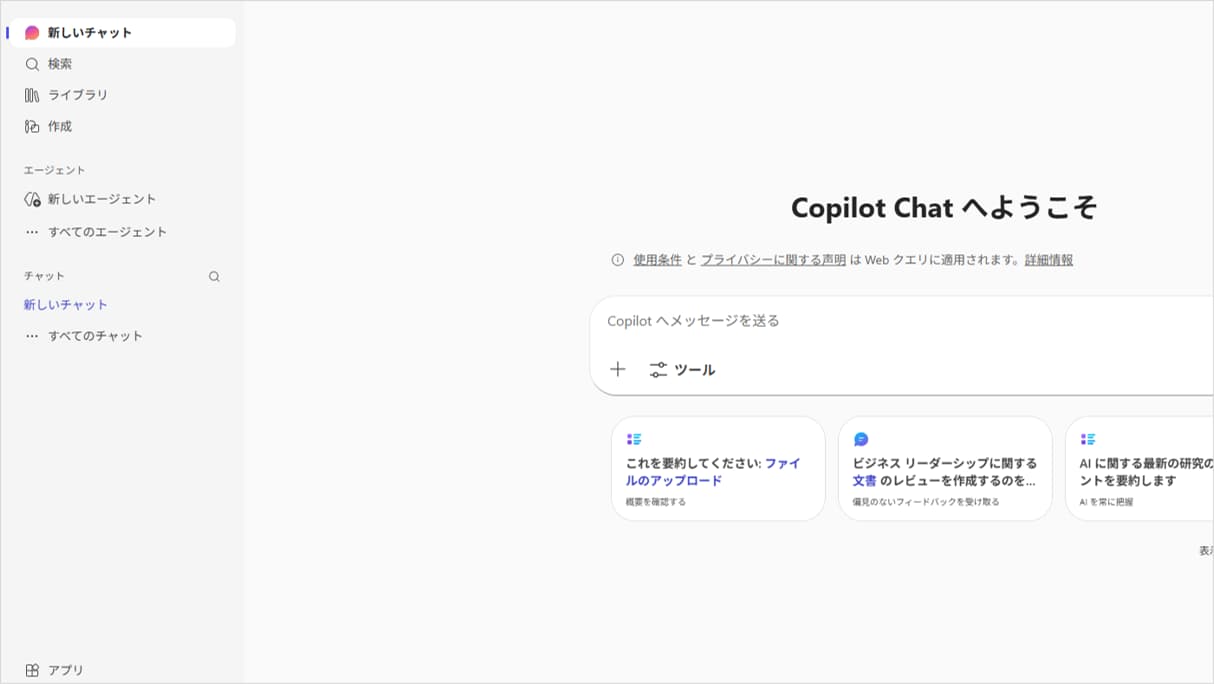Click the magnifier icon next to 検索
This screenshot has width=1214, height=684.
tap(32, 64)
